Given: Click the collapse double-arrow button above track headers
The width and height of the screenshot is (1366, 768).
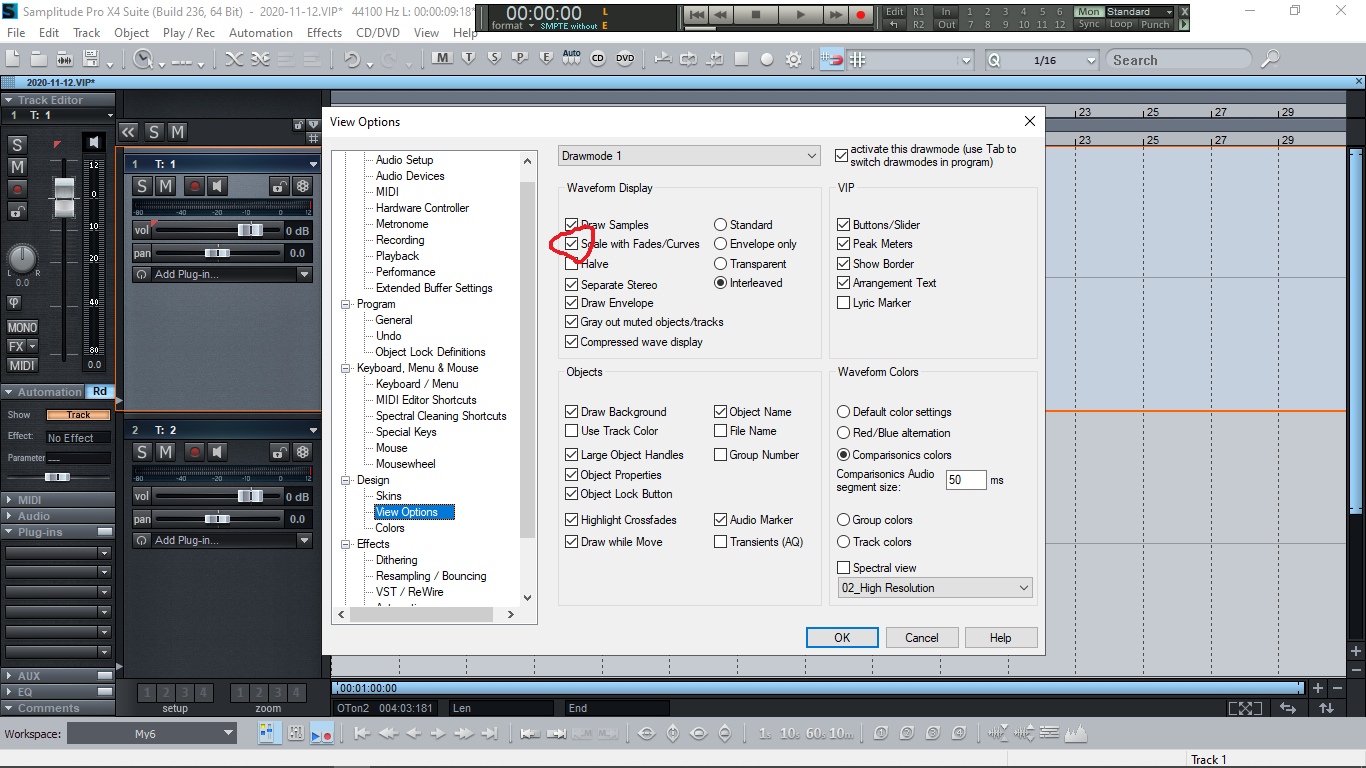Looking at the screenshot, I should click(x=128, y=132).
